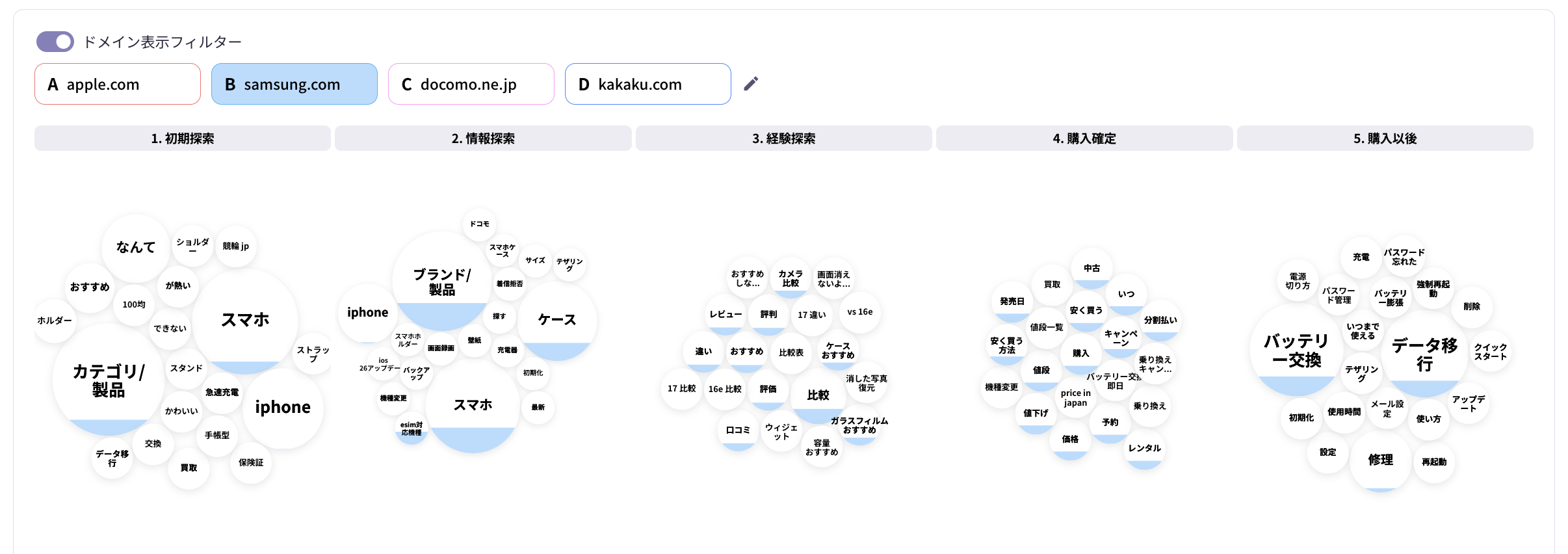The height and width of the screenshot is (554, 1568).
Task: Deselect the samsung.com domain chip
Action: click(x=294, y=84)
